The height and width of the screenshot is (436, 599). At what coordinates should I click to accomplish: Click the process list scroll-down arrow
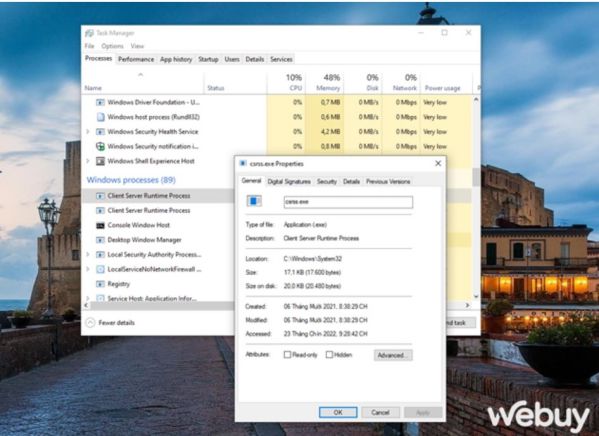coord(476,296)
